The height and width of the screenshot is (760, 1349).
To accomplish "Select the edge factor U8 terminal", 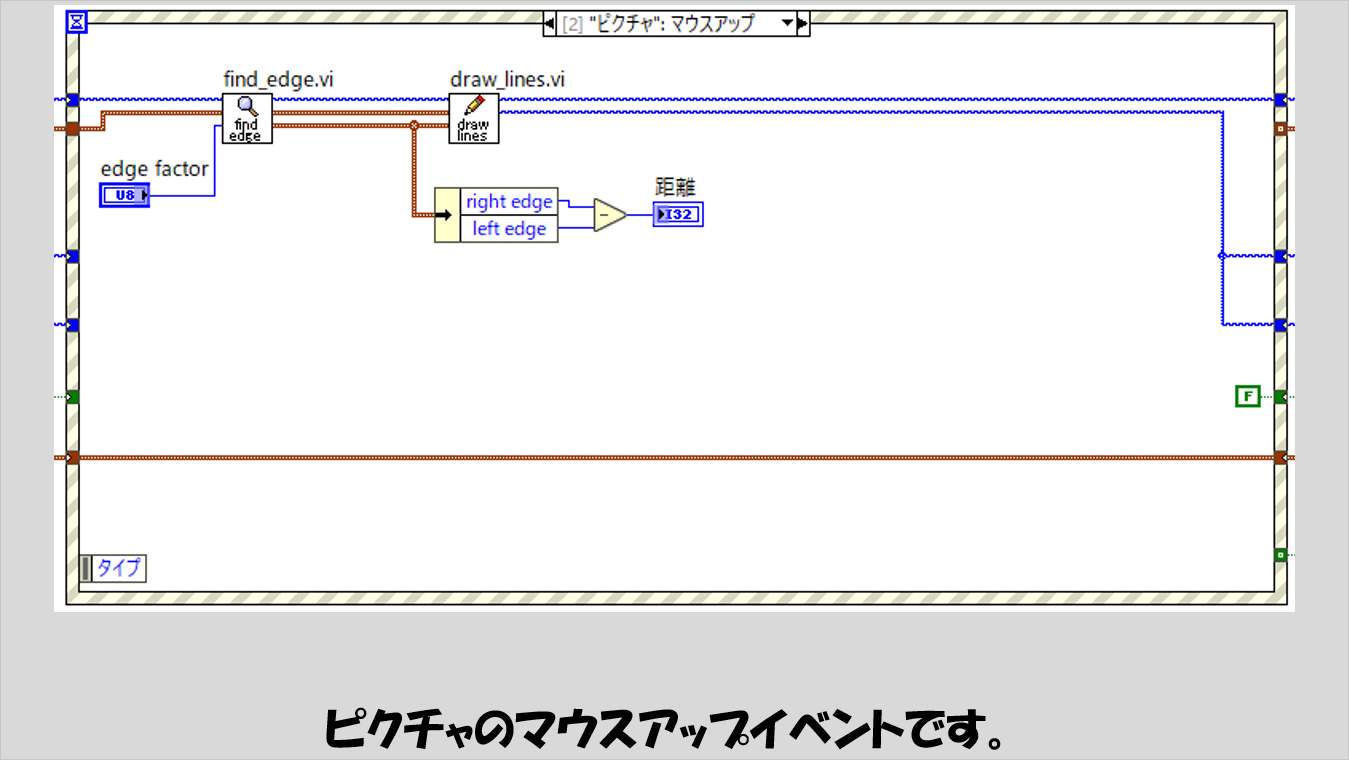I will (x=125, y=195).
